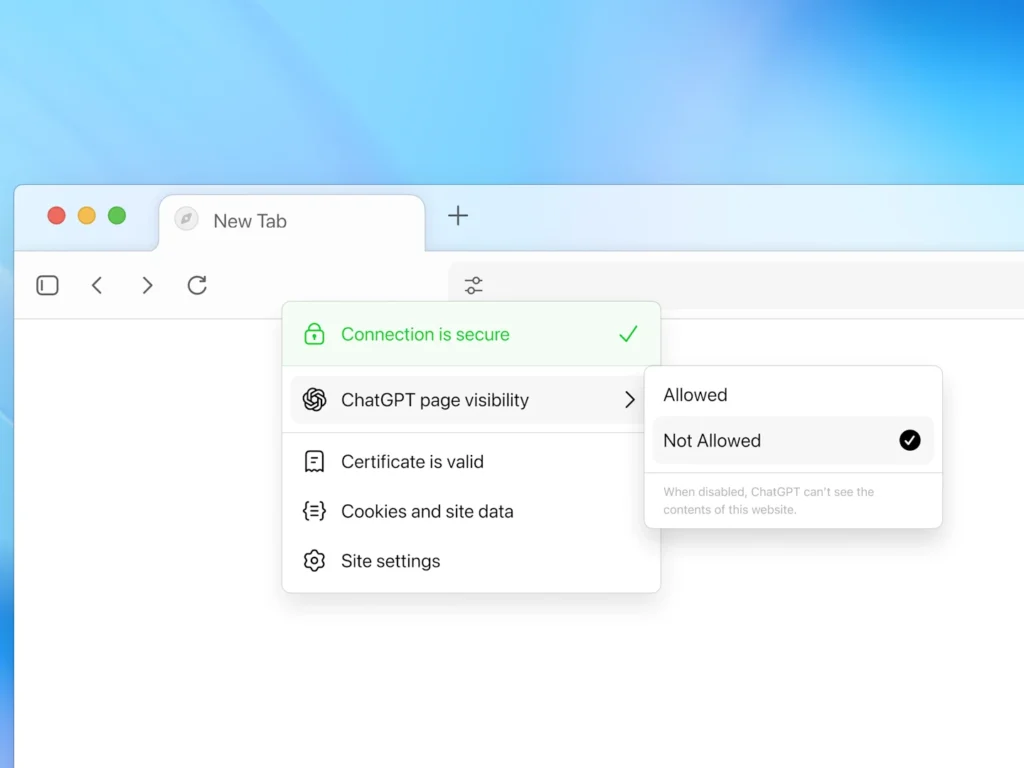The height and width of the screenshot is (768, 1024).
Task: Navigate forward with the right arrow
Action: 147,285
